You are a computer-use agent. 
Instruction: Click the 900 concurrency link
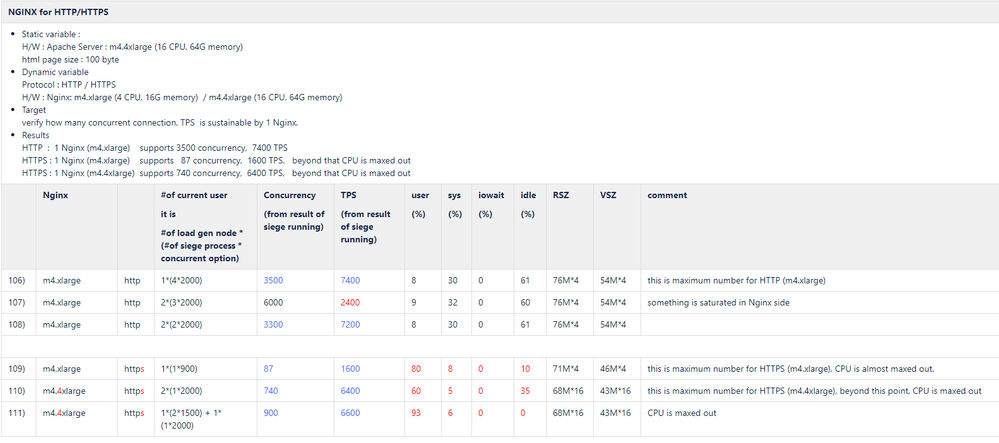click(271, 412)
